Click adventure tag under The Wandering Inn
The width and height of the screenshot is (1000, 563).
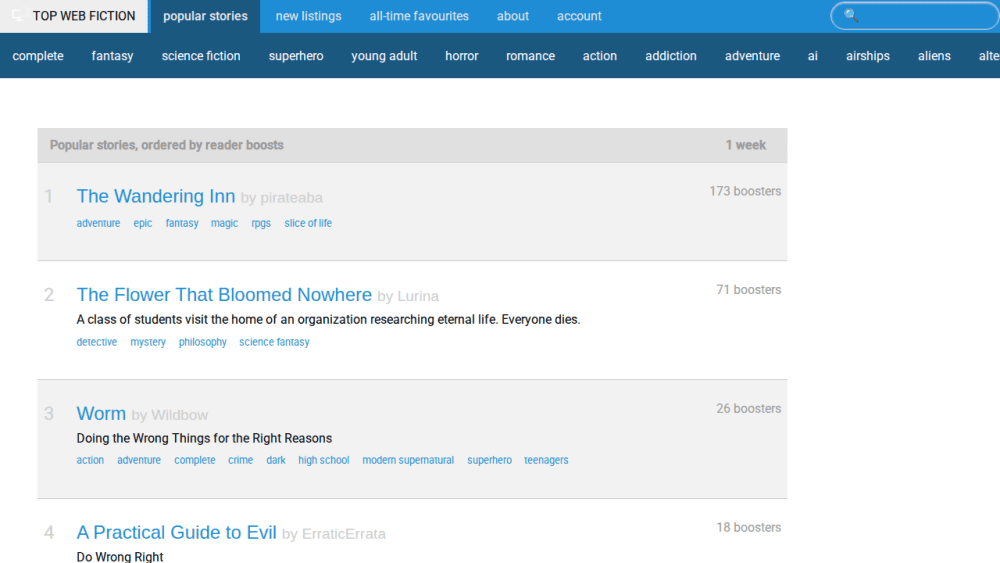click(x=98, y=223)
